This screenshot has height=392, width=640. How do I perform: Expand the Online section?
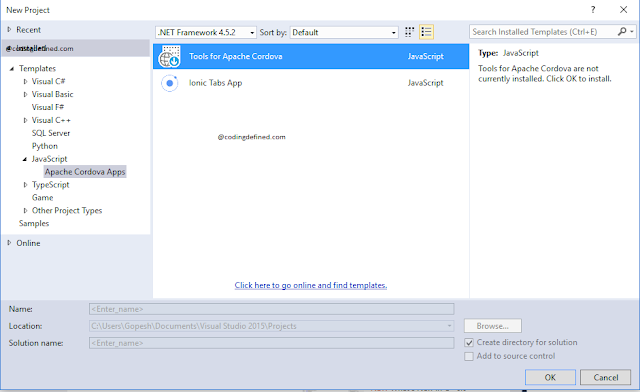[9, 243]
